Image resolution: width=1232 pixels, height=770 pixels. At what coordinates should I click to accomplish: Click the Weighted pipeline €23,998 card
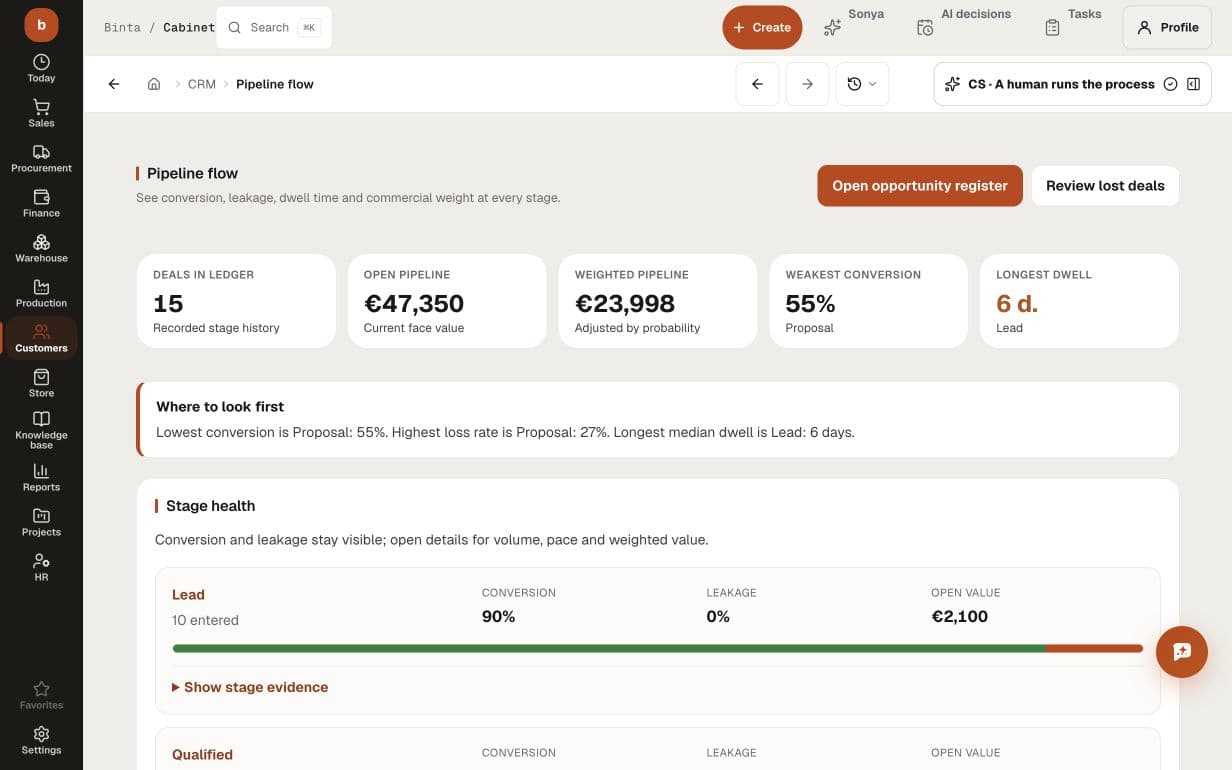point(658,301)
